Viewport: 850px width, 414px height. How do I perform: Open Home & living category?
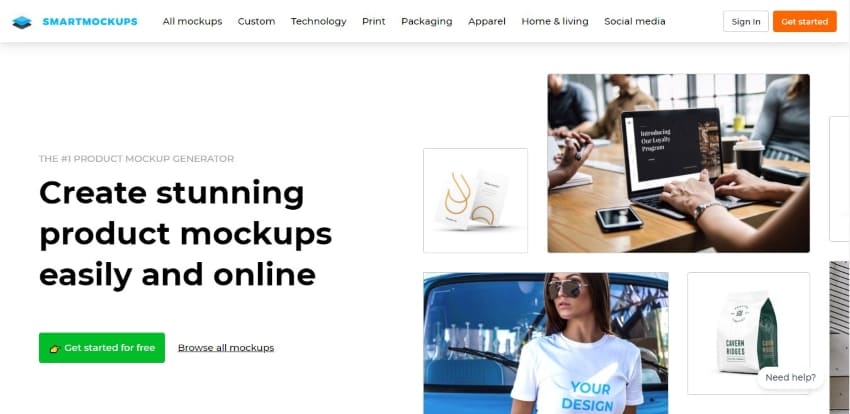[x=555, y=22]
